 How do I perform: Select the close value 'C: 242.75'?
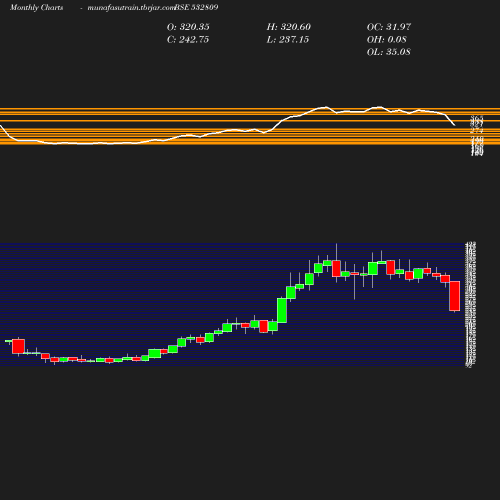[188, 39]
